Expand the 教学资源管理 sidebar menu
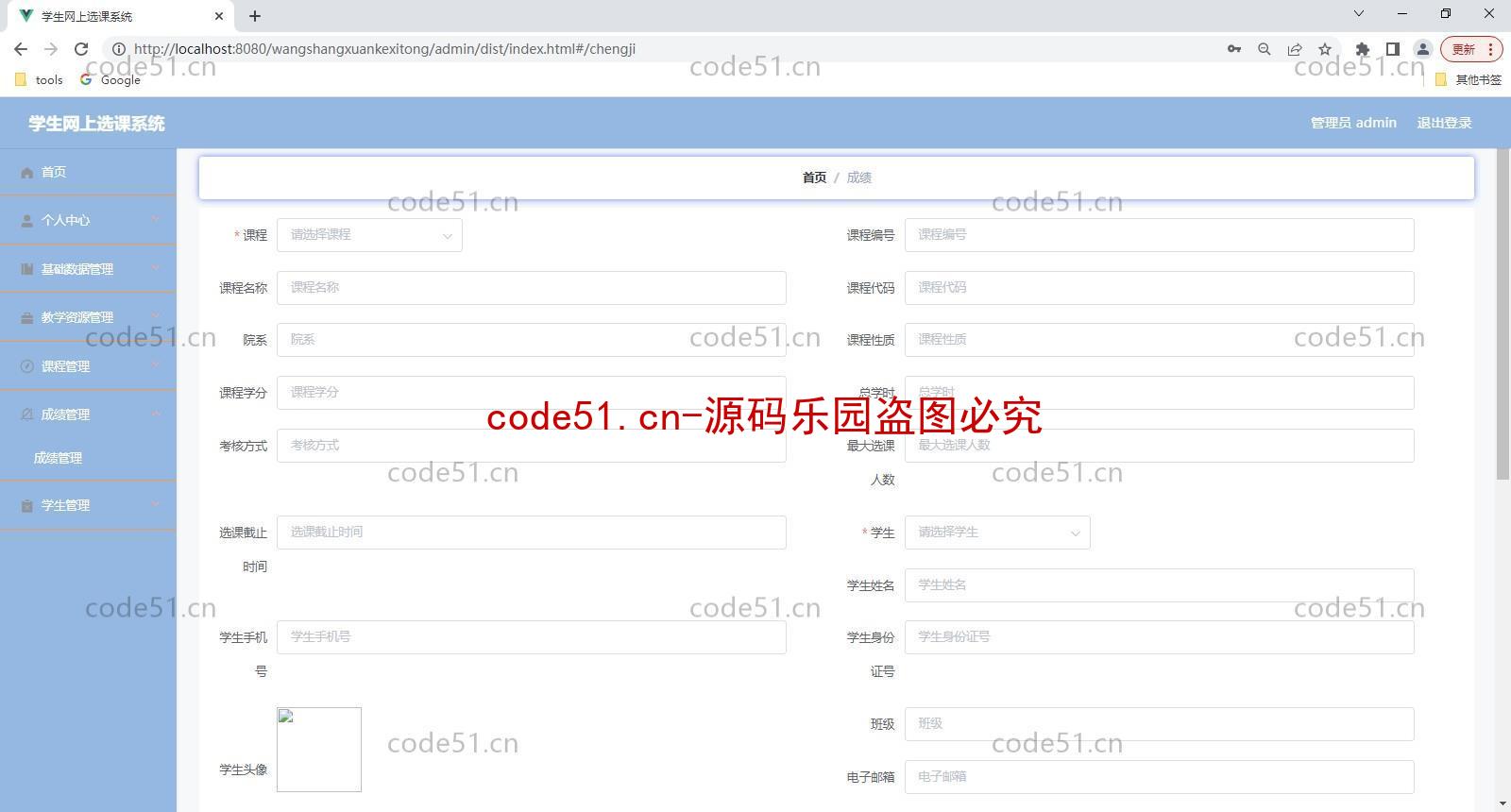 (88, 318)
